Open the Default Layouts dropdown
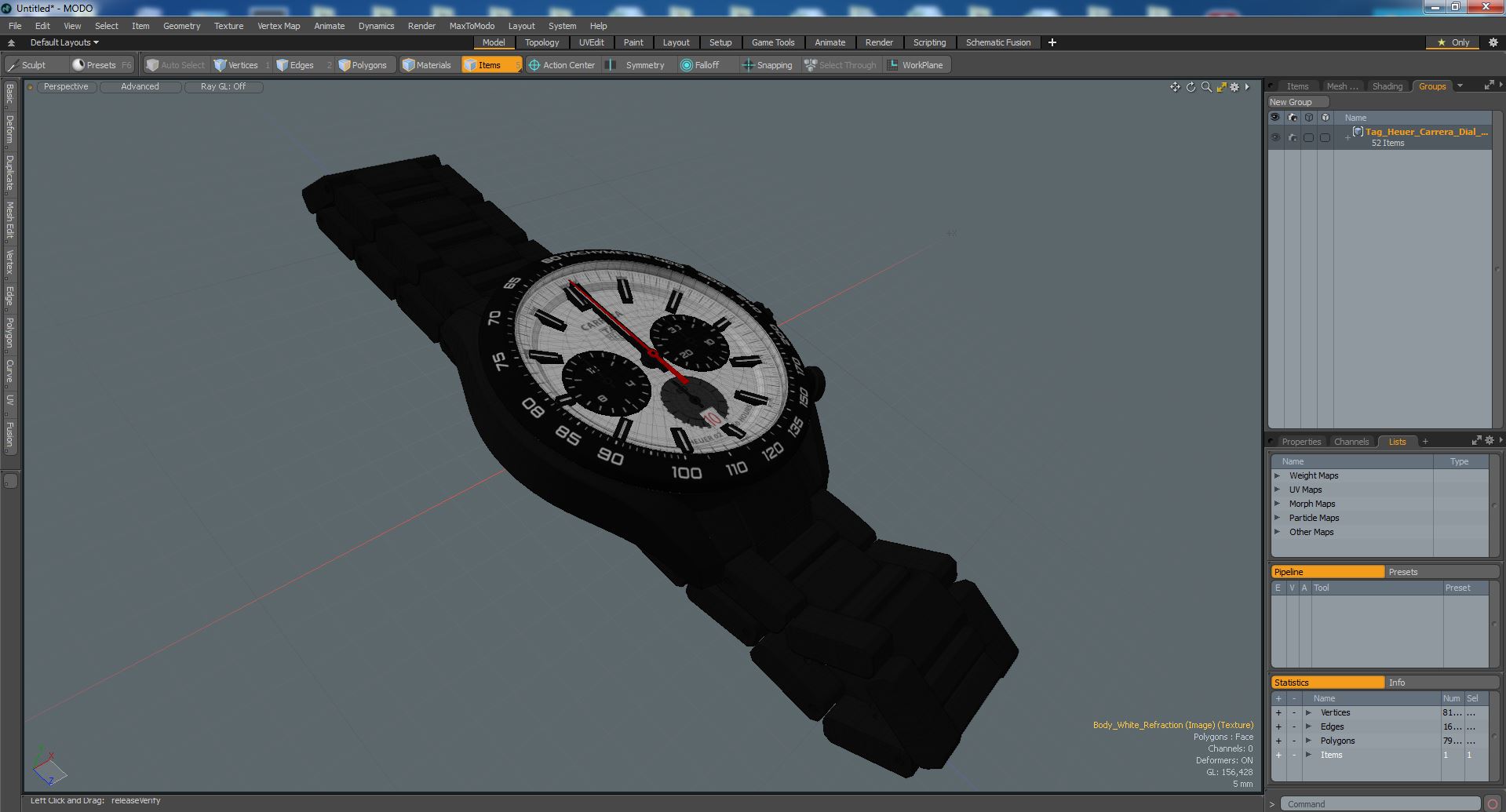1506x812 pixels. click(64, 42)
